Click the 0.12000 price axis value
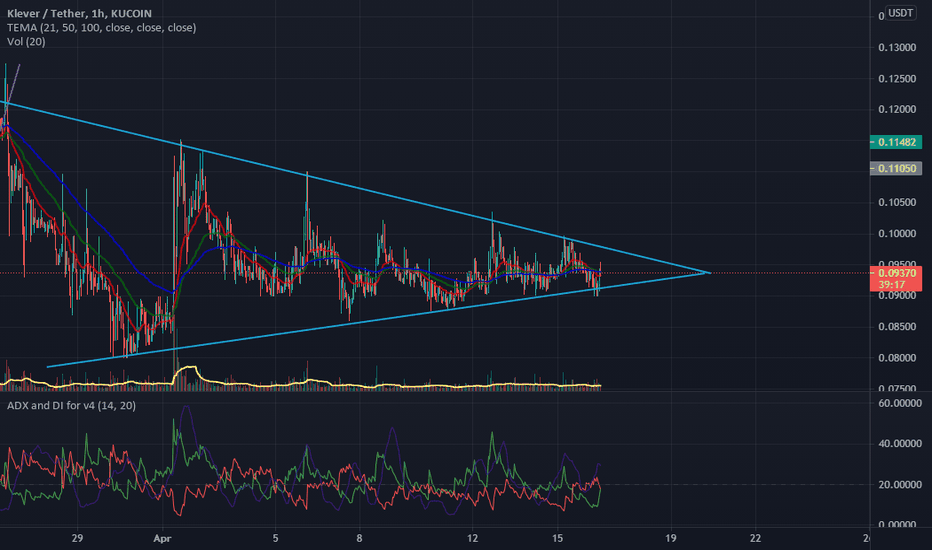 coord(897,109)
